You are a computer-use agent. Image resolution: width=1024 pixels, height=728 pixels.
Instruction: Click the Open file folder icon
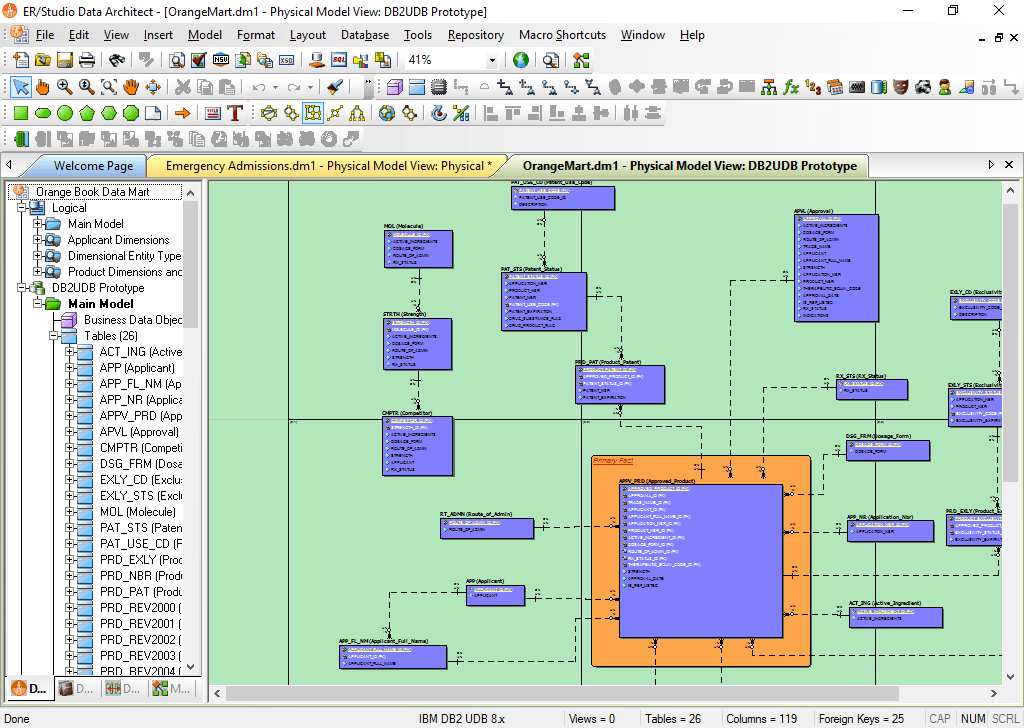[43, 60]
